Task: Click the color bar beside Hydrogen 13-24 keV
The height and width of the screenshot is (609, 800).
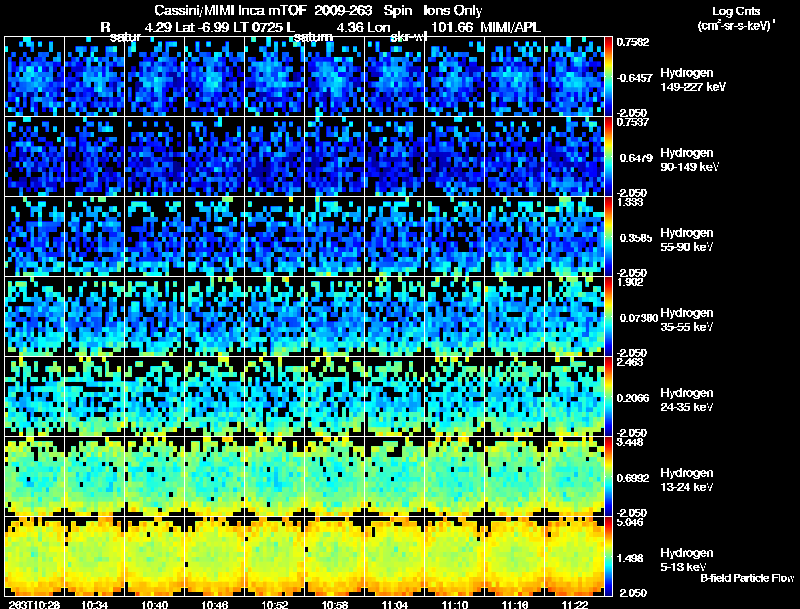Action: click(608, 477)
